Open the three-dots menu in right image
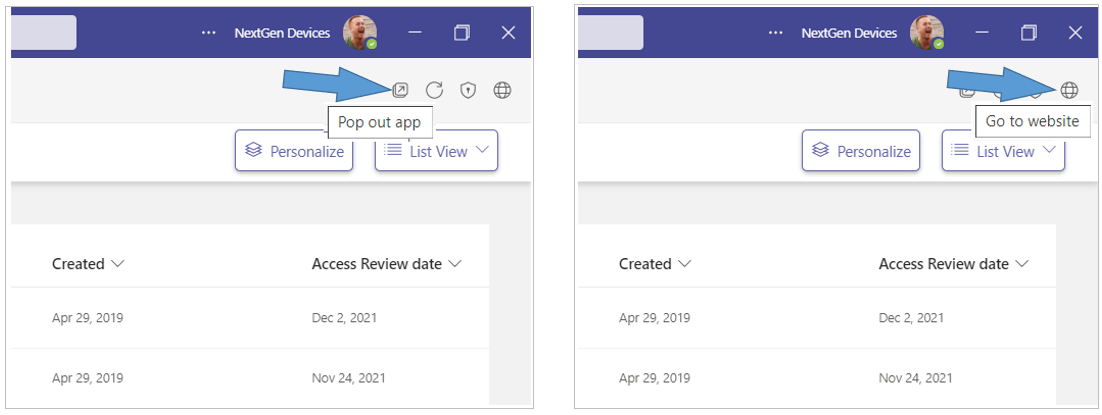1102x415 pixels. 775,33
